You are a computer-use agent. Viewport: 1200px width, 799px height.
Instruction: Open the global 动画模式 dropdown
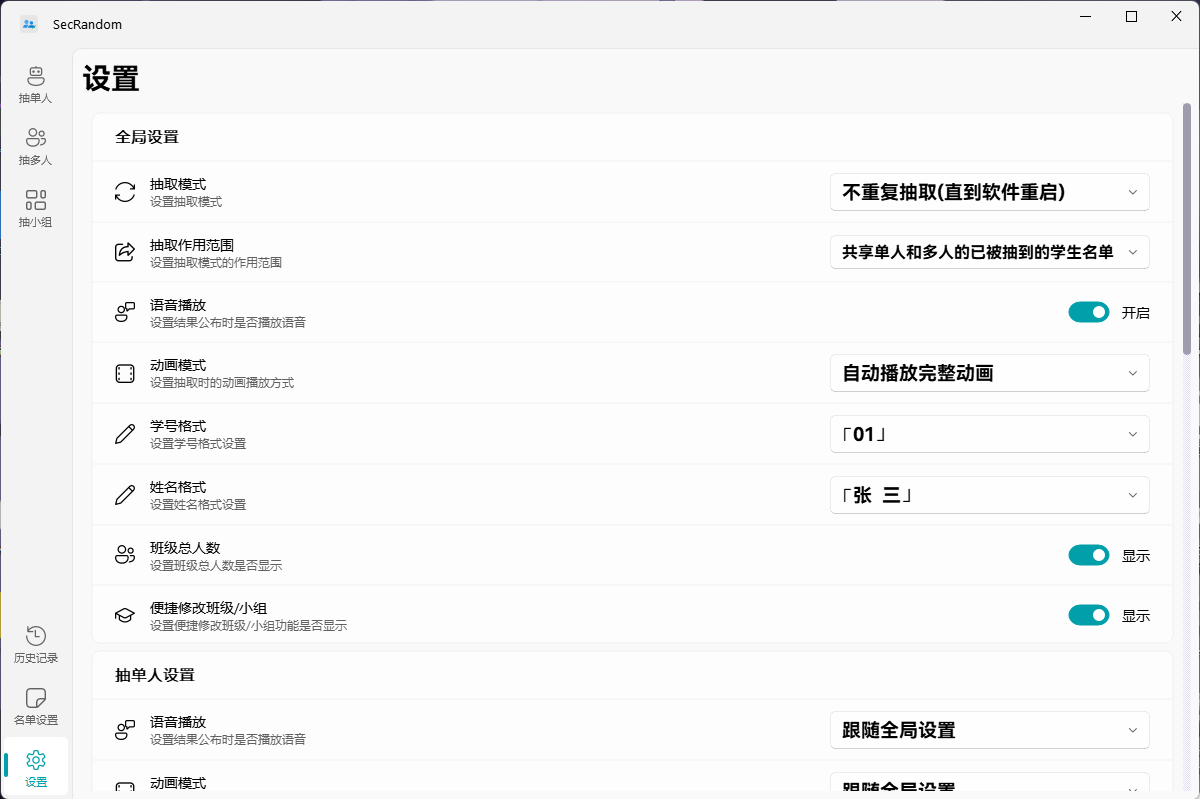click(990, 373)
